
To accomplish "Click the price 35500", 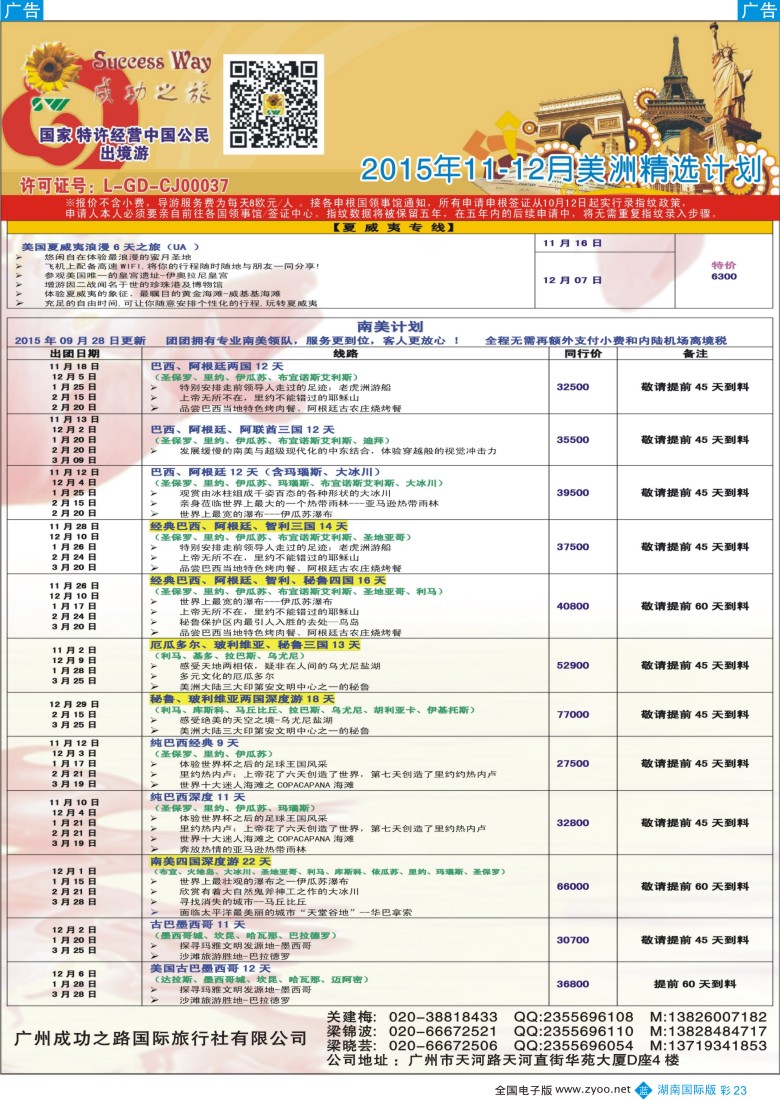I will (x=572, y=440).
